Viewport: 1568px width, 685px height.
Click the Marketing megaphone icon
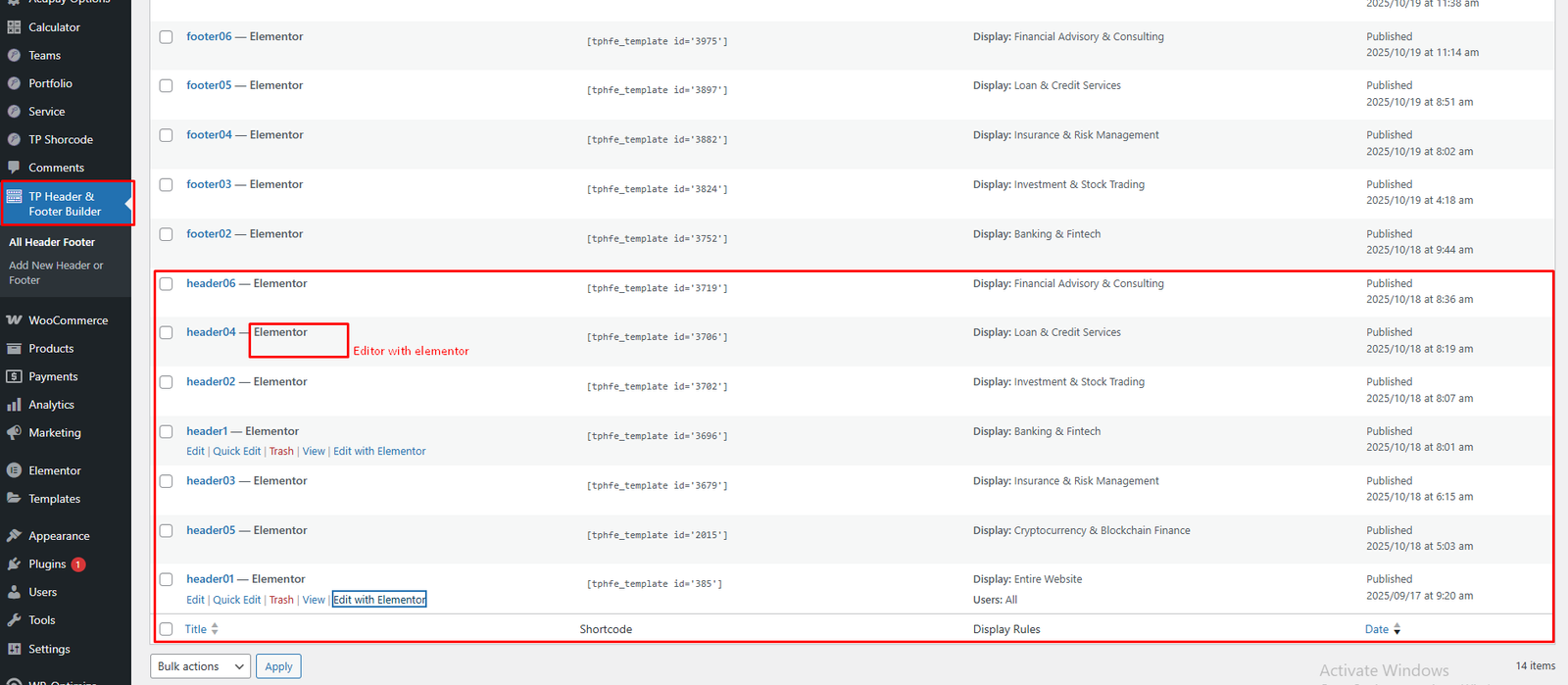[14, 433]
